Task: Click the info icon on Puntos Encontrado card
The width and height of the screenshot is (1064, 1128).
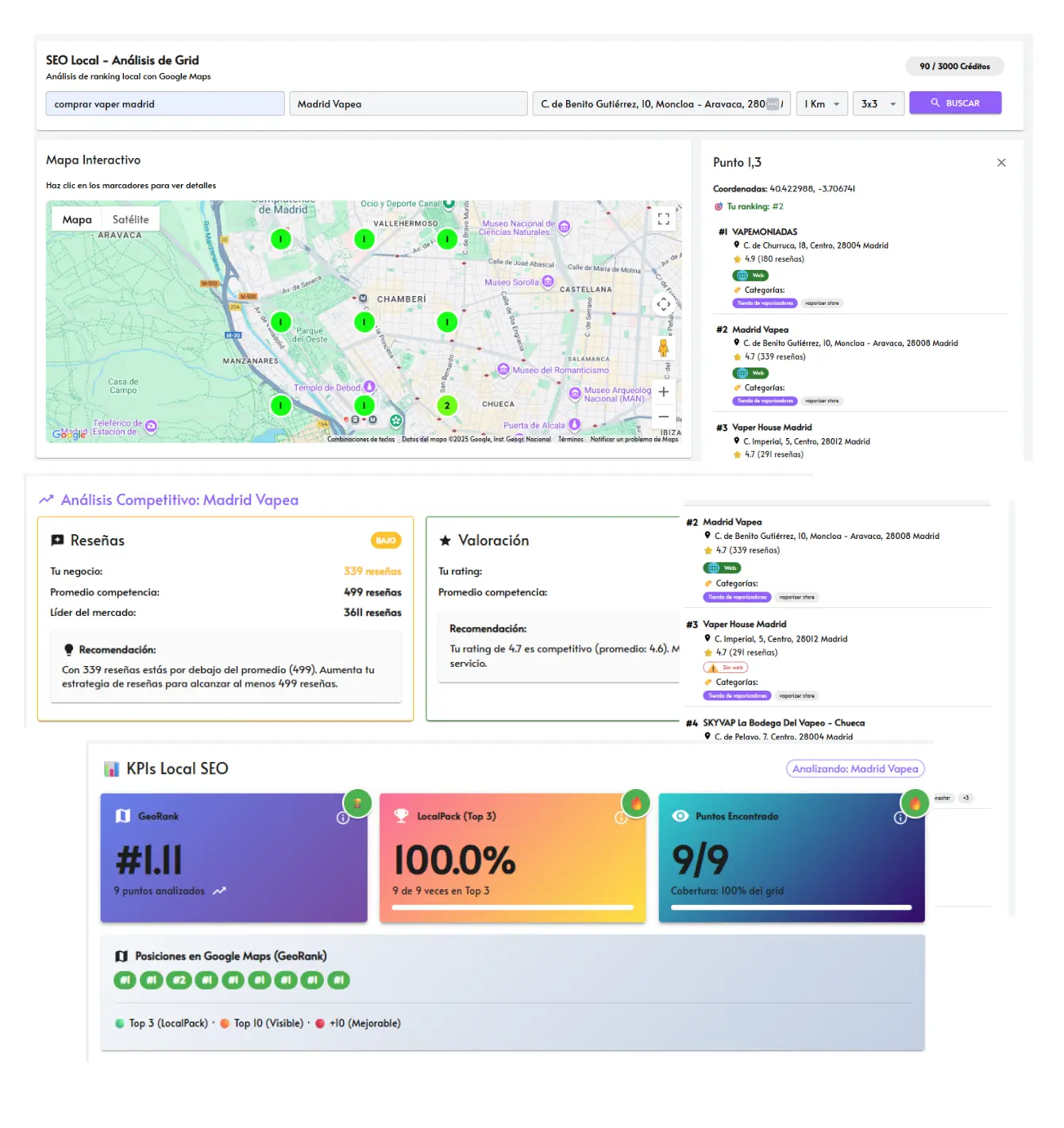Action: click(x=900, y=818)
